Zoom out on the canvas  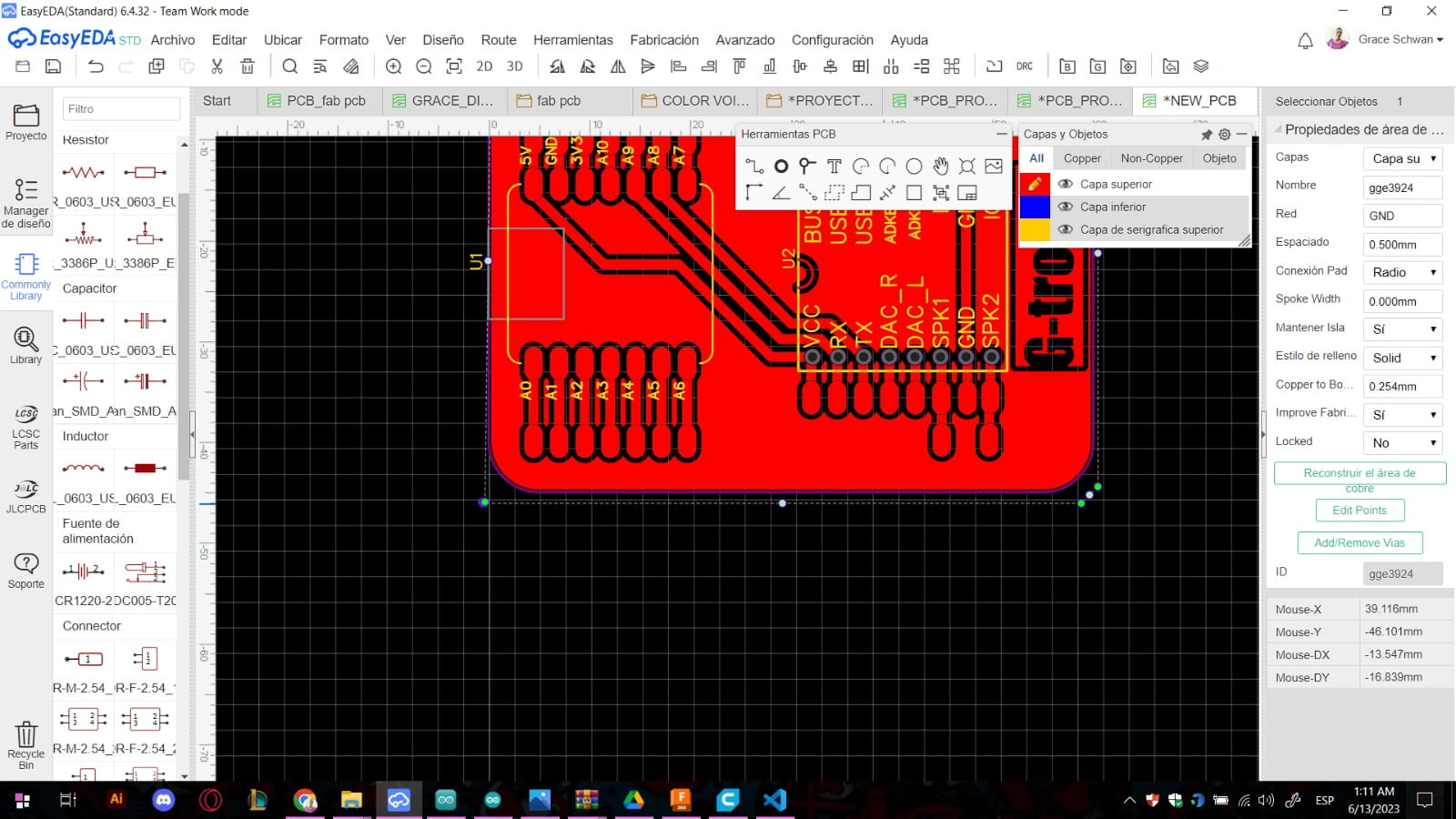point(423,66)
